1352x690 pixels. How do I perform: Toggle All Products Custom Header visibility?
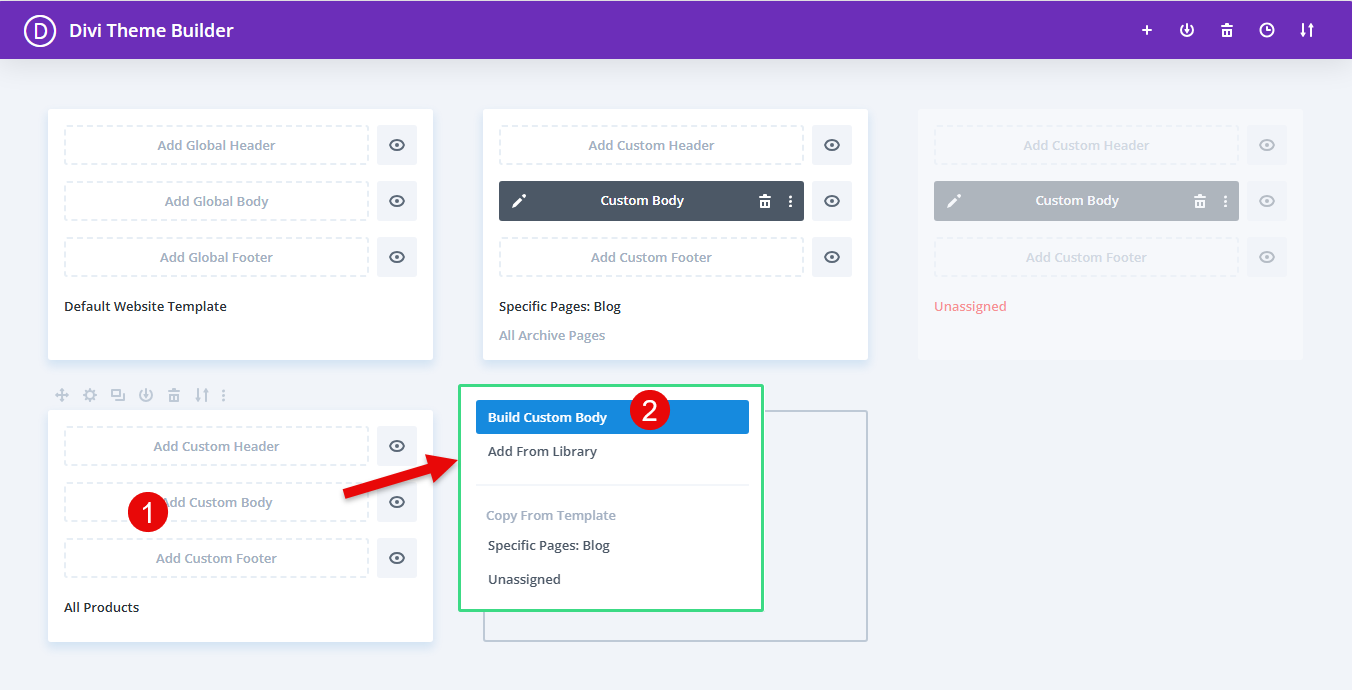coord(397,446)
